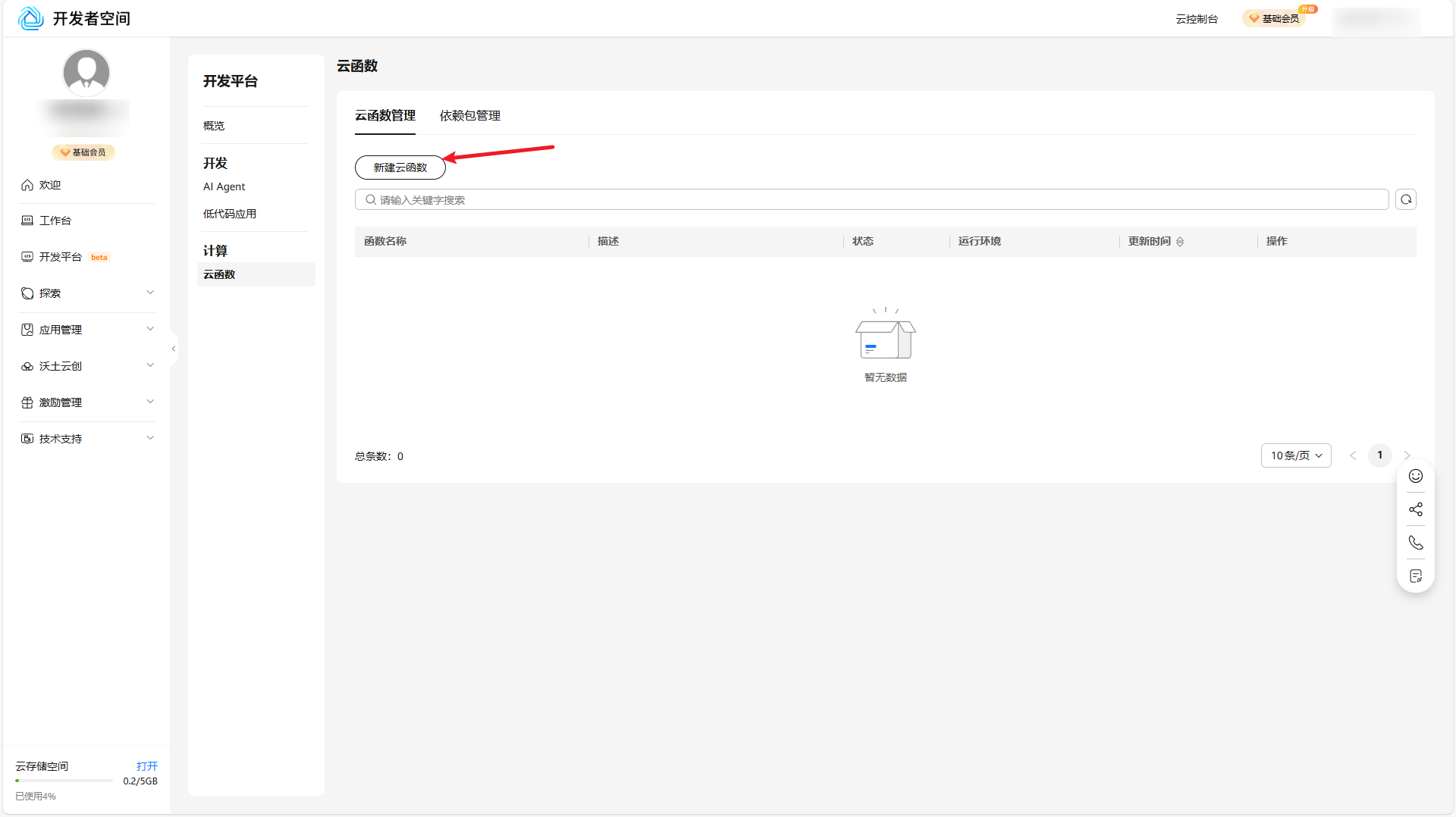Open the 云控制台 link
The width and height of the screenshot is (1456, 817).
coord(1197,19)
